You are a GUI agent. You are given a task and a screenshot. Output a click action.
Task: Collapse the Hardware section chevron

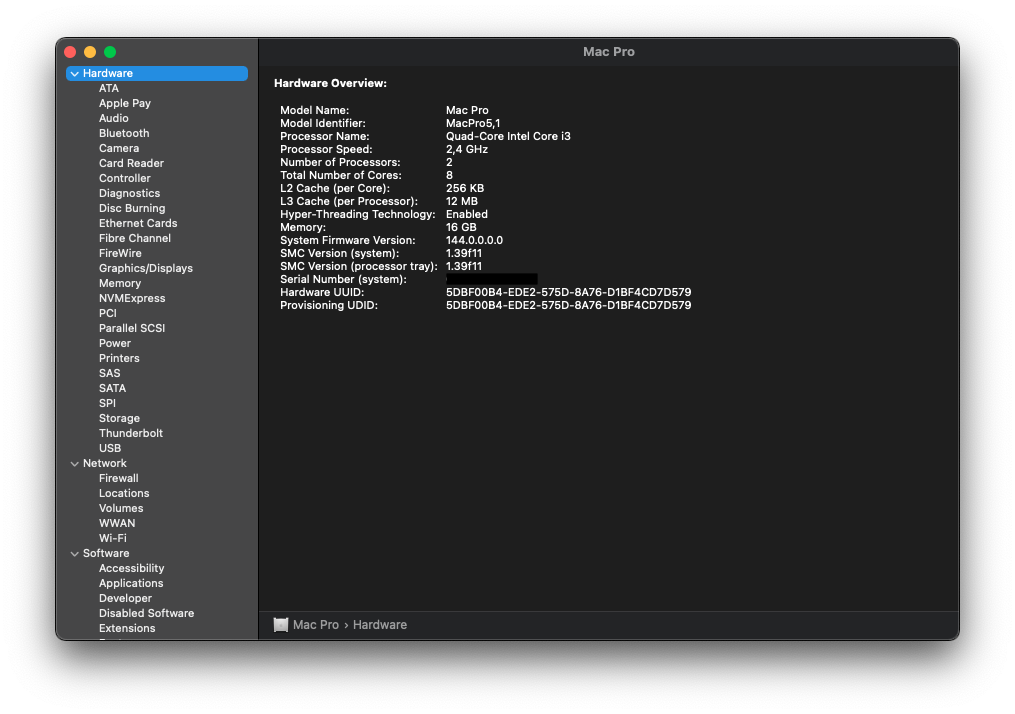point(74,74)
